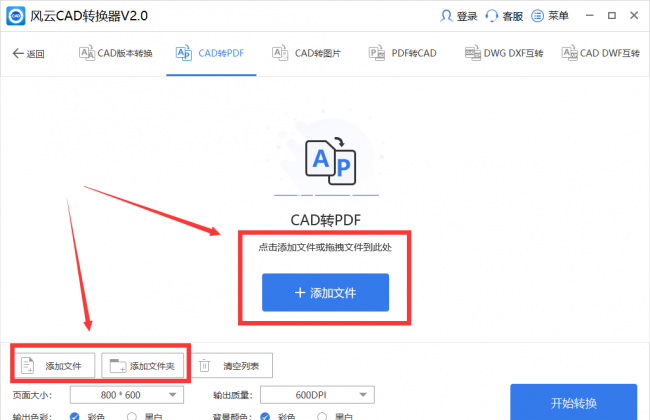The height and width of the screenshot is (420, 650).
Task: Click the CAD转图片 tab icon
Action: (280, 53)
